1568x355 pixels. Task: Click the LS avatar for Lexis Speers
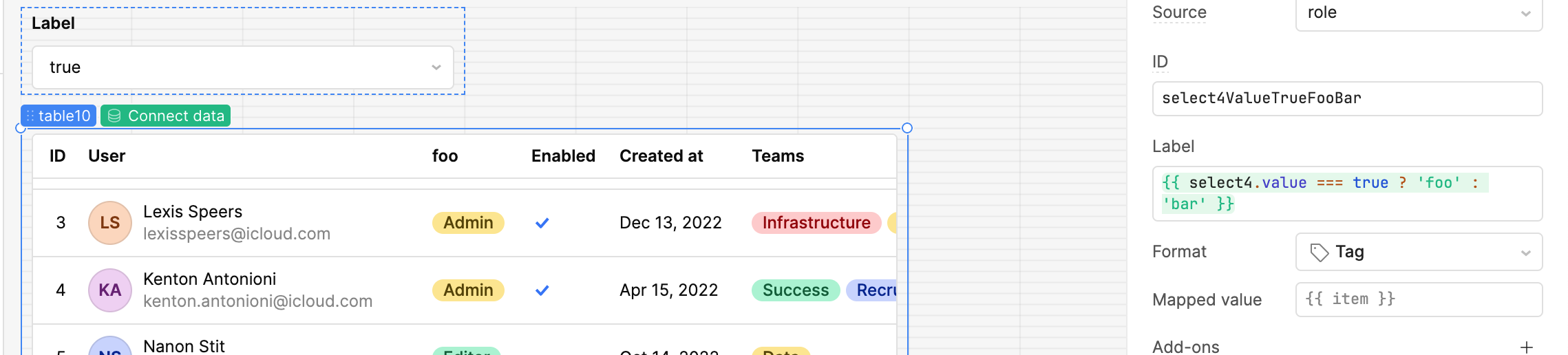pos(110,223)
